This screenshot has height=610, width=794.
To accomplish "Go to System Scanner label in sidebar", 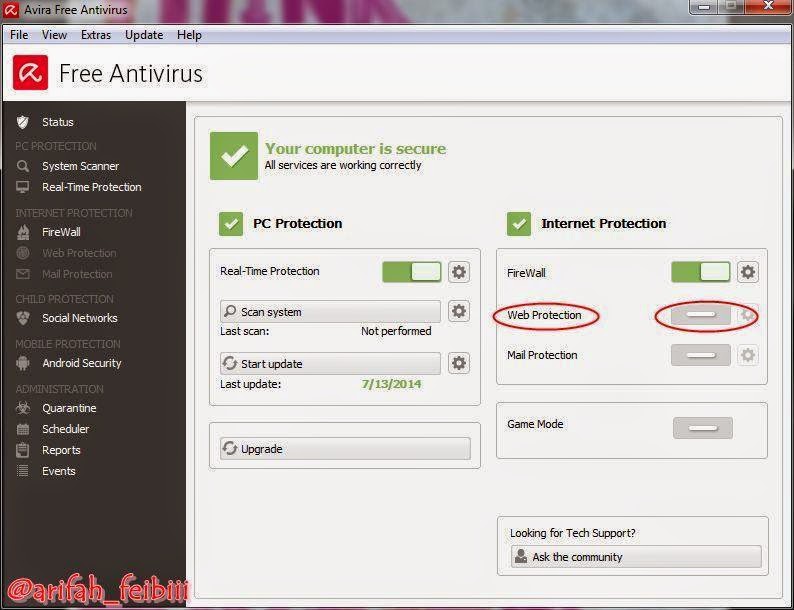I will point(81,166).
